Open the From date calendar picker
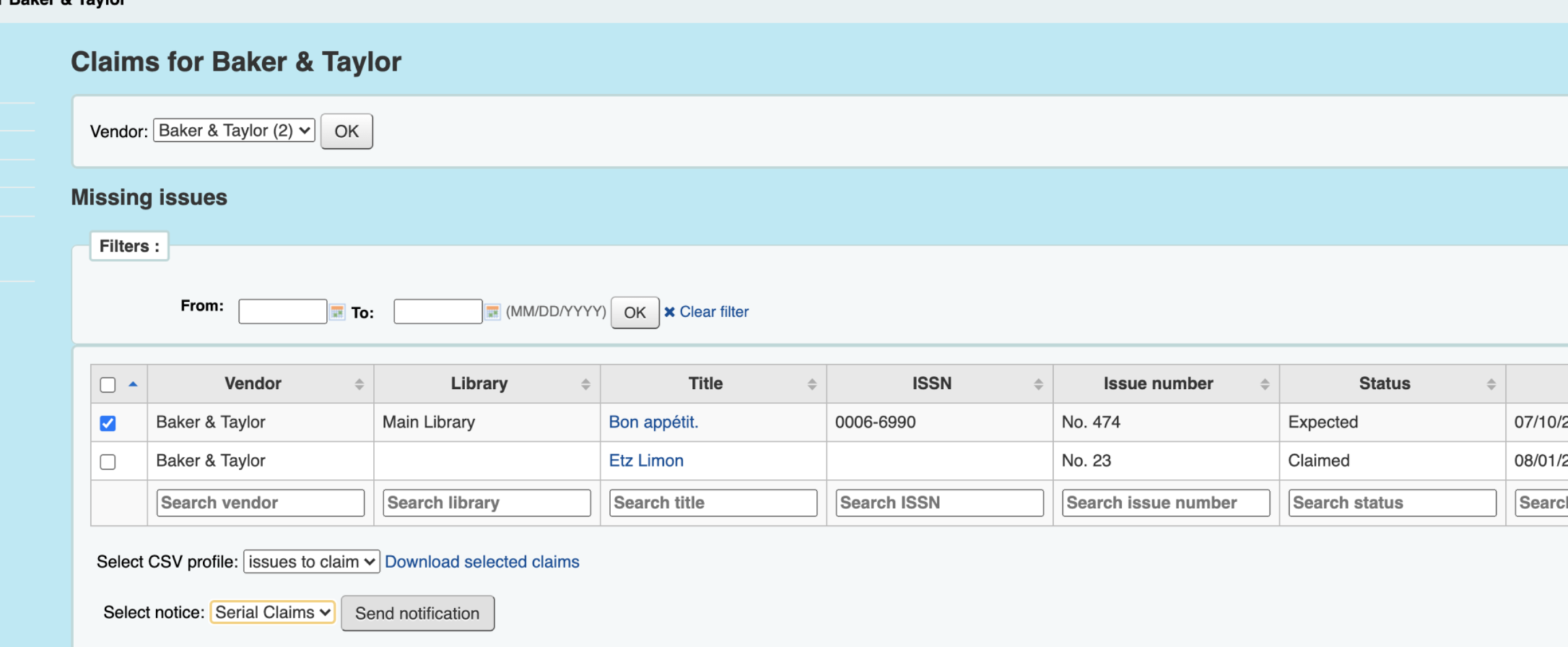This screenshot has height=647, width=1568. coord(337,312)
